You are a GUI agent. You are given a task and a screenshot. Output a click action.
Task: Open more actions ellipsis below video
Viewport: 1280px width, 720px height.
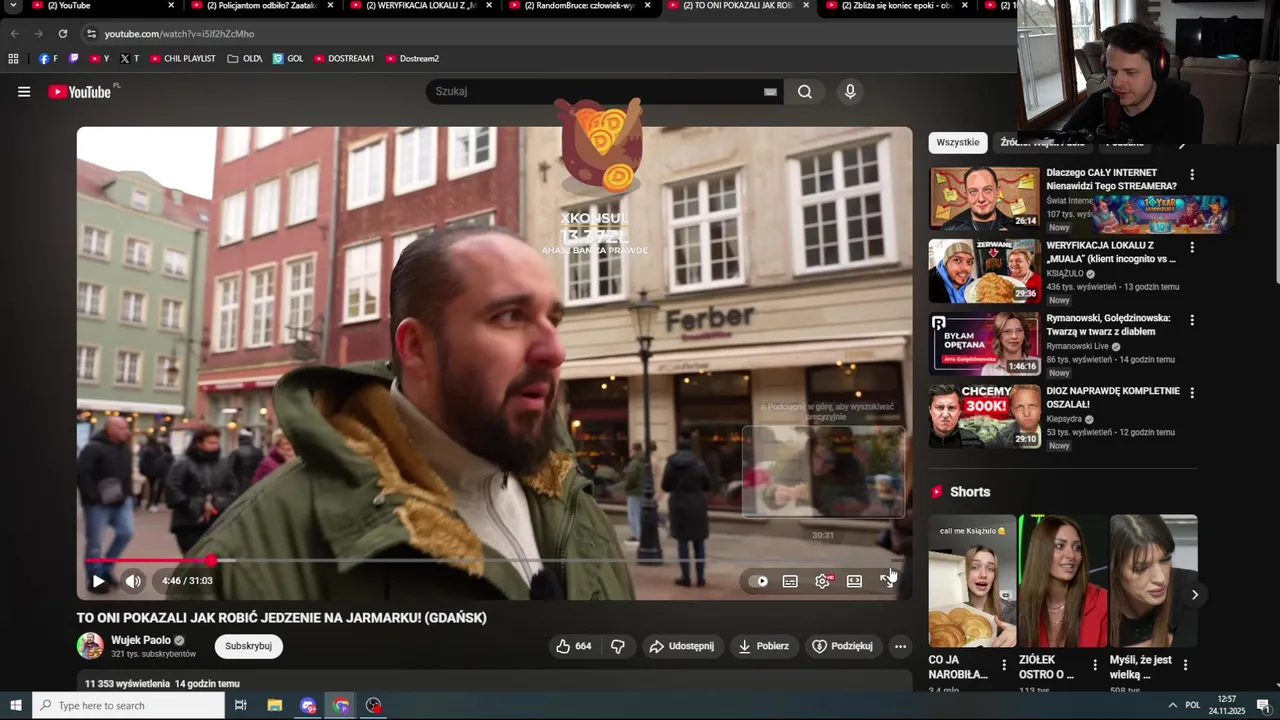click(900, 646)
